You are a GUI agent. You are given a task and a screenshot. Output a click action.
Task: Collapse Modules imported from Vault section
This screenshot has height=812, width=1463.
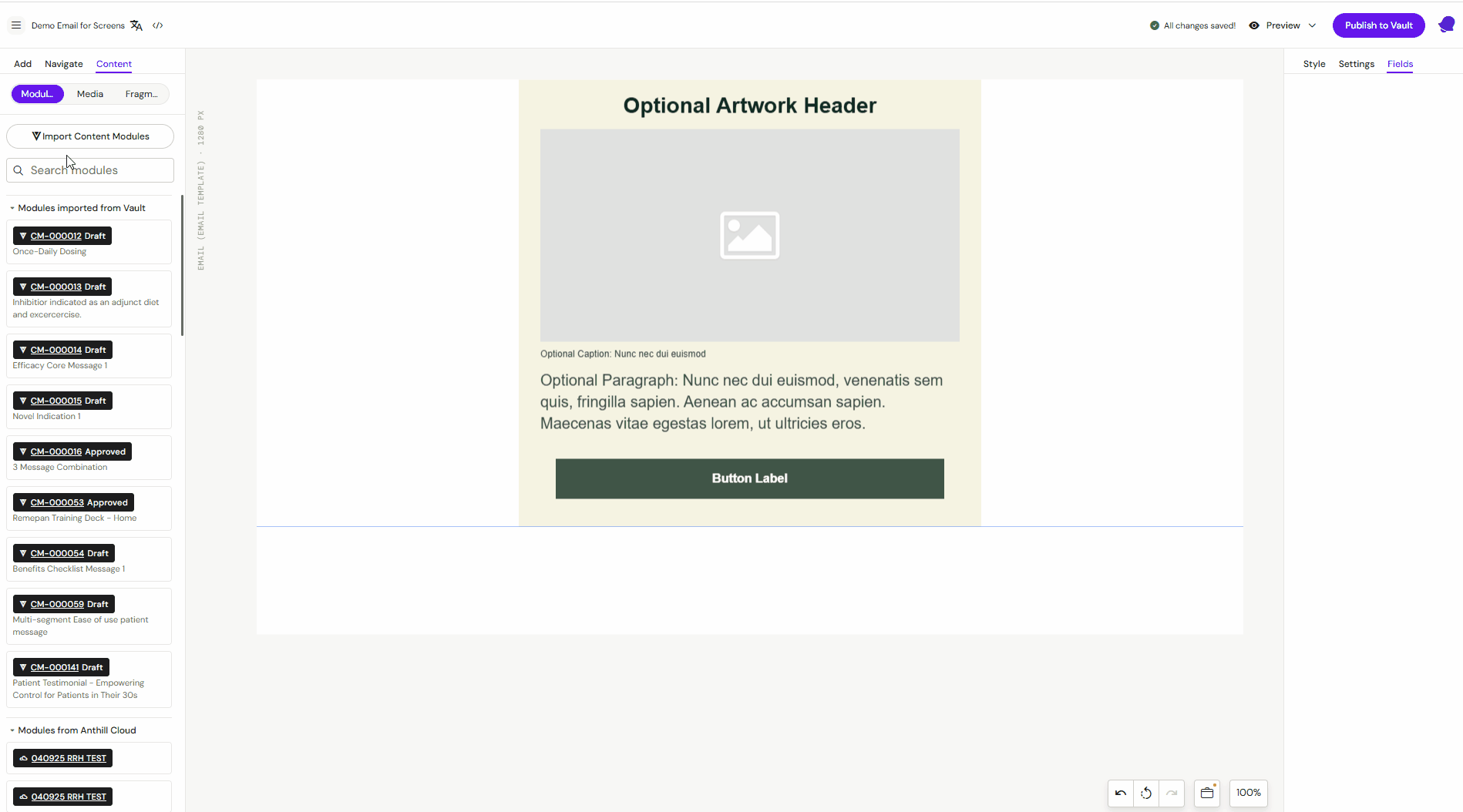12,208
